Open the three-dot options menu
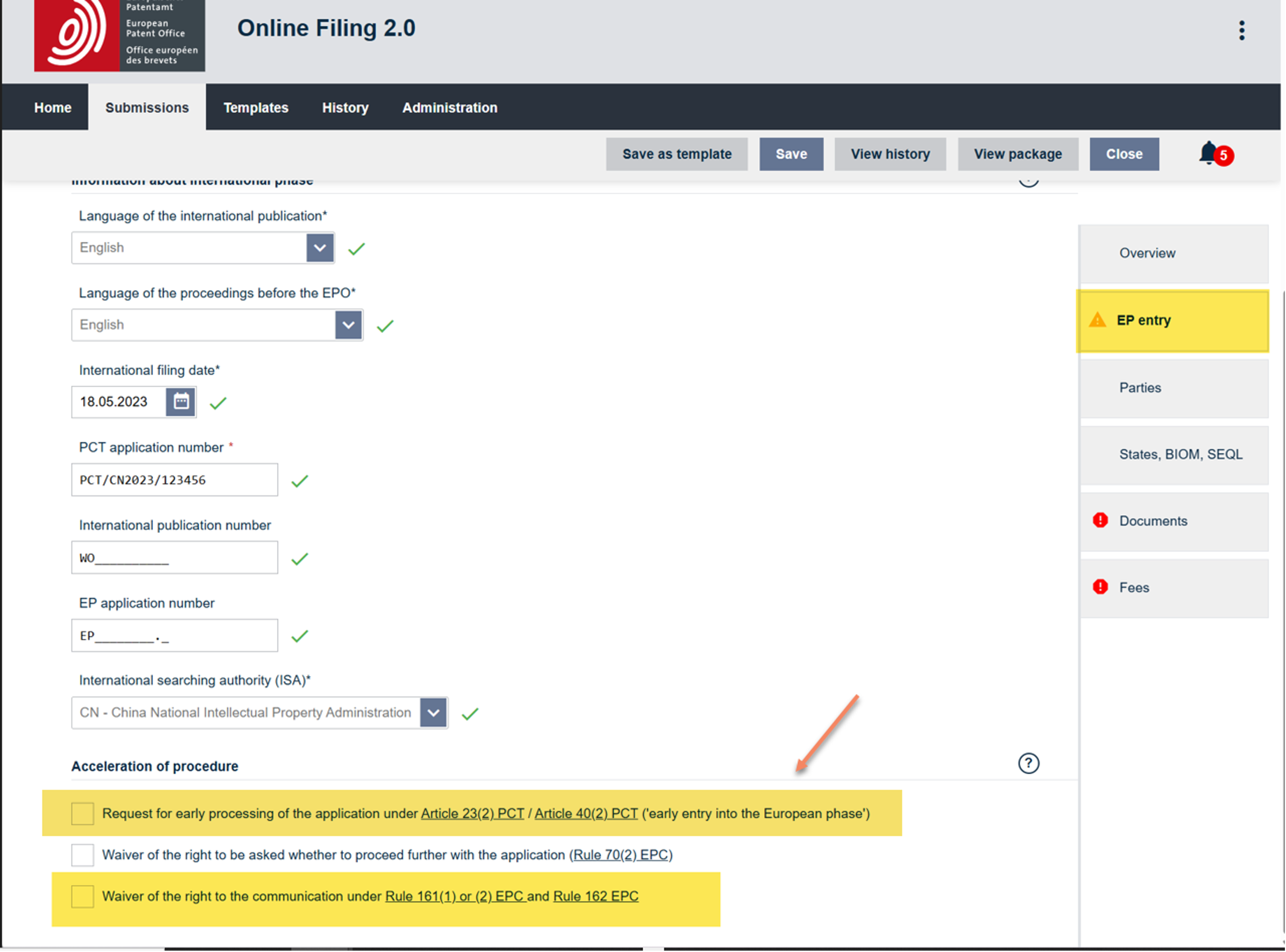1286x952 pixels. point(1241,31)
